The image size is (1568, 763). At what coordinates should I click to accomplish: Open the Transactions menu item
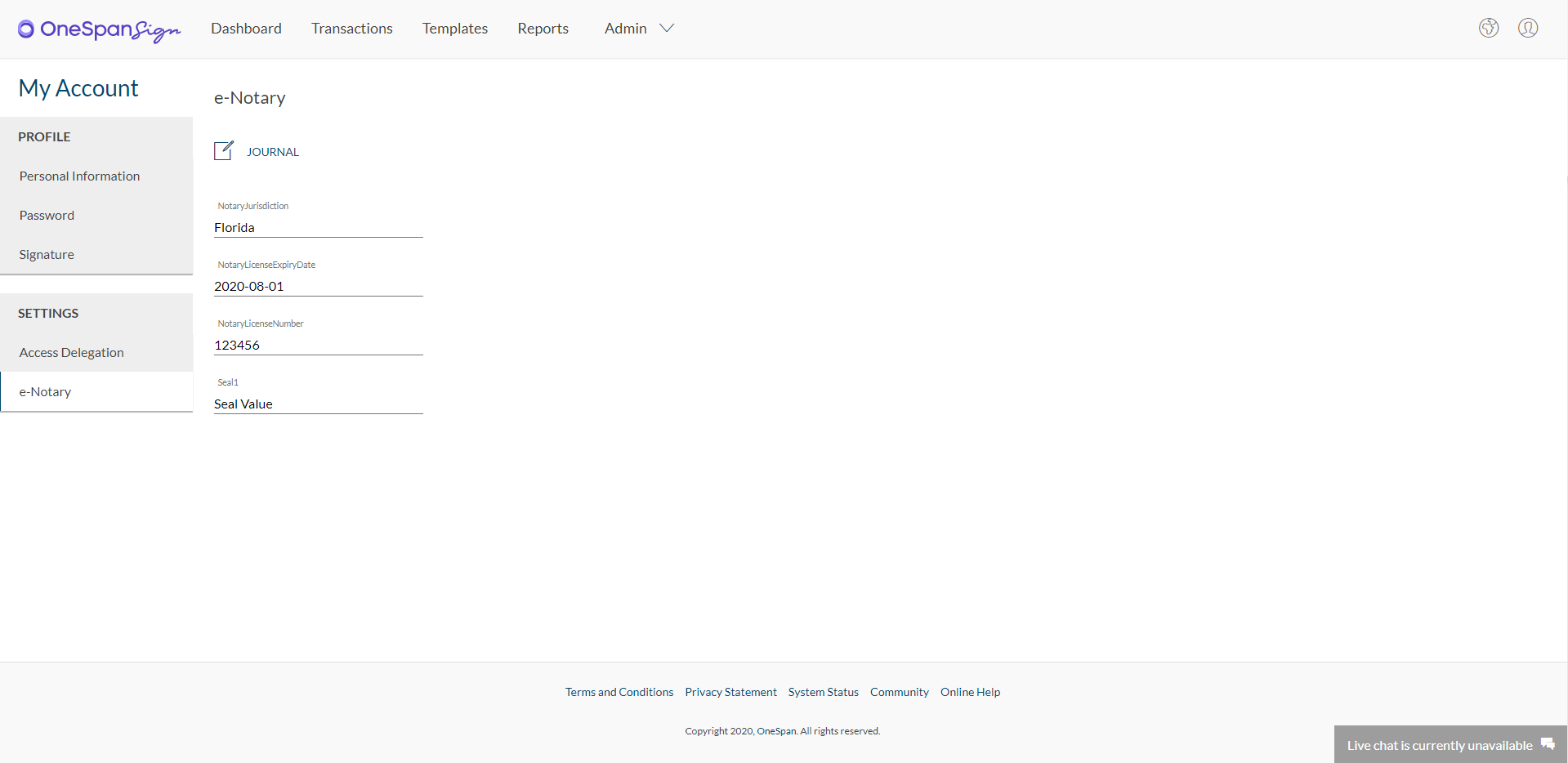pyautogui.click(x=352, y=29)
